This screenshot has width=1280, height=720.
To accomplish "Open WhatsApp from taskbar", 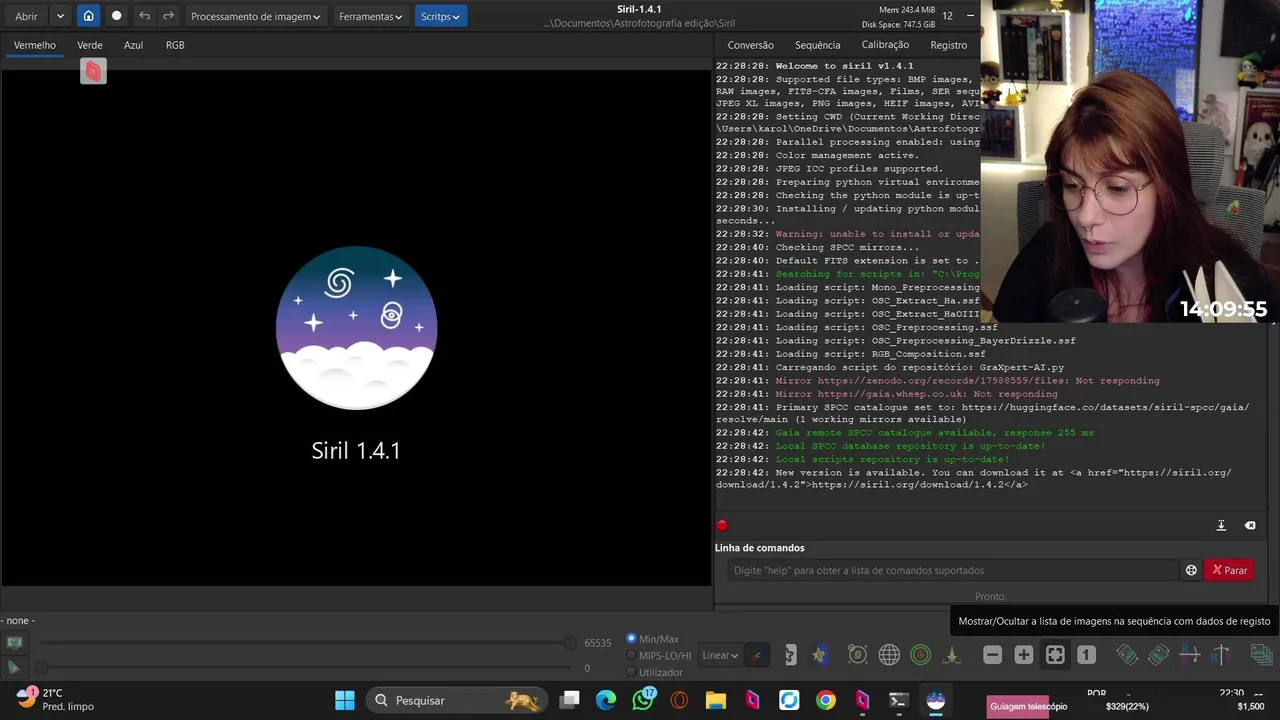I will tap(643, 700).
